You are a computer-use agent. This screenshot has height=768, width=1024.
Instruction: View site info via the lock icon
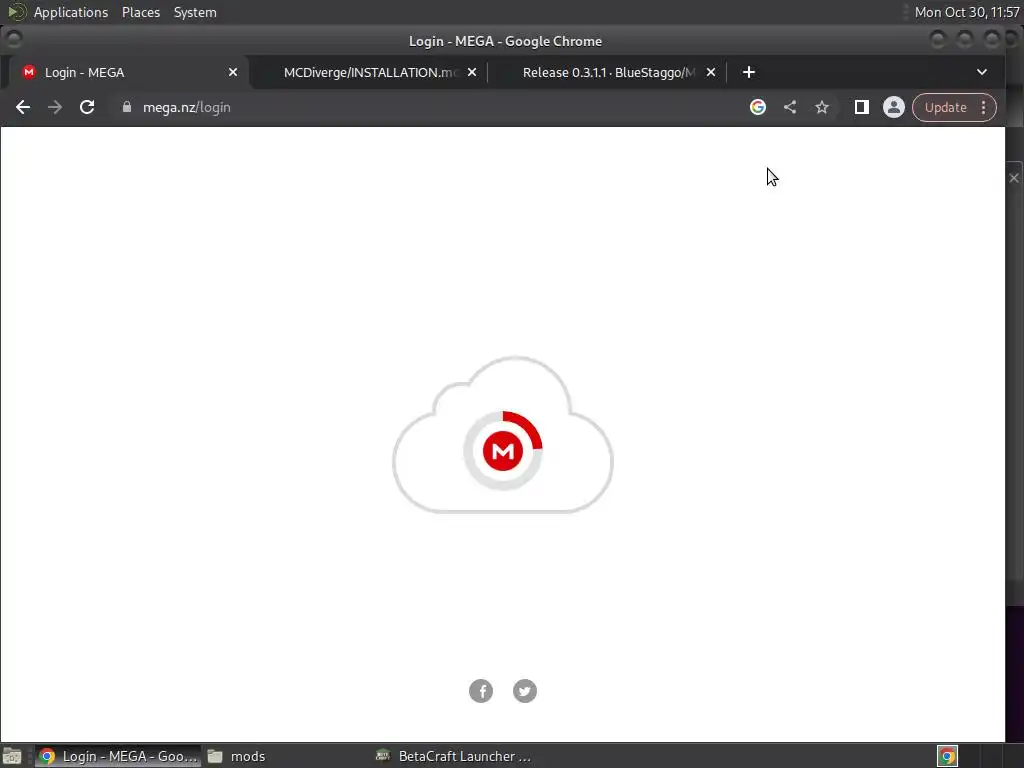[127, 107]
